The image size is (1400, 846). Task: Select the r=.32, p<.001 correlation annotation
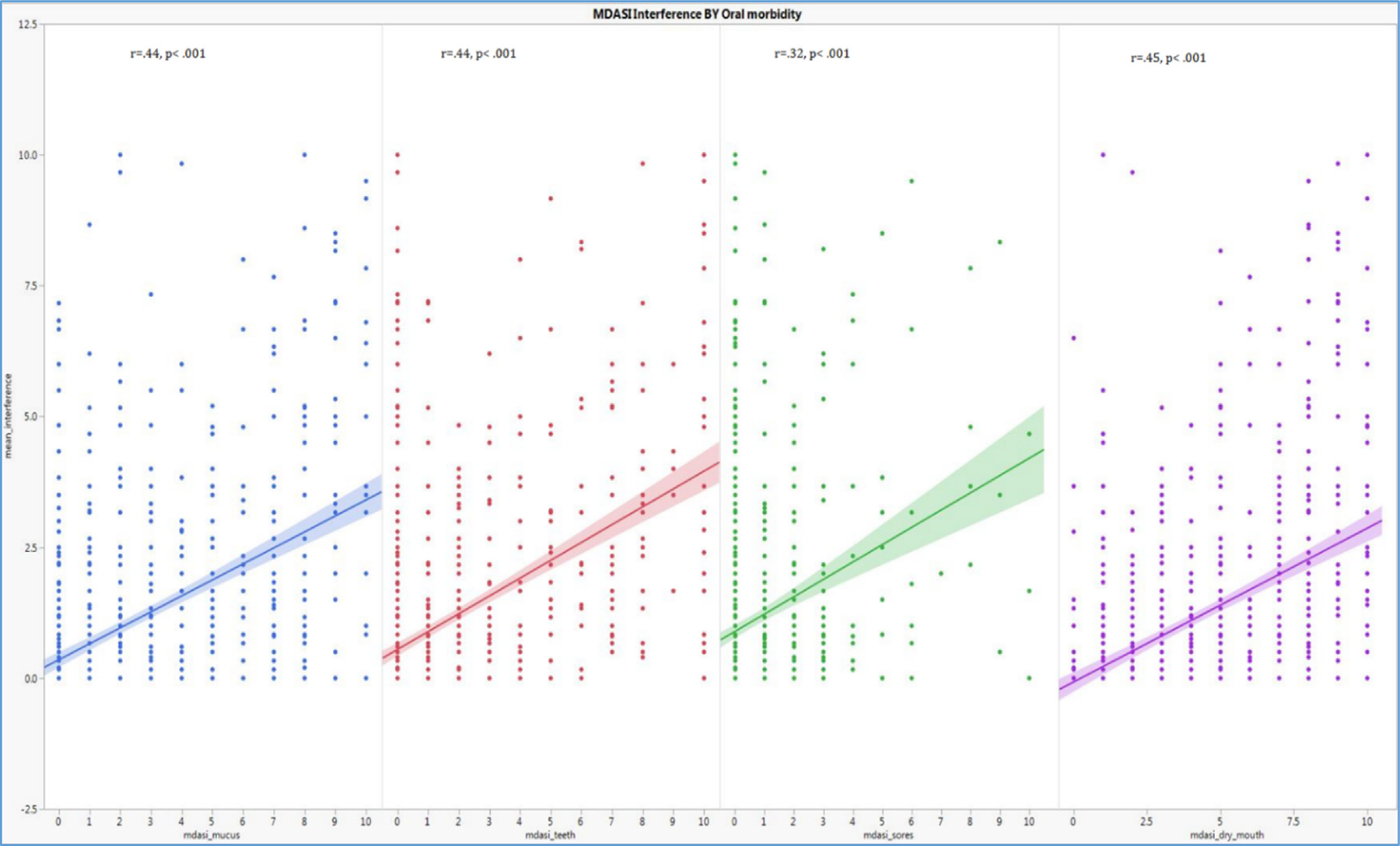[x=812, y=54]
